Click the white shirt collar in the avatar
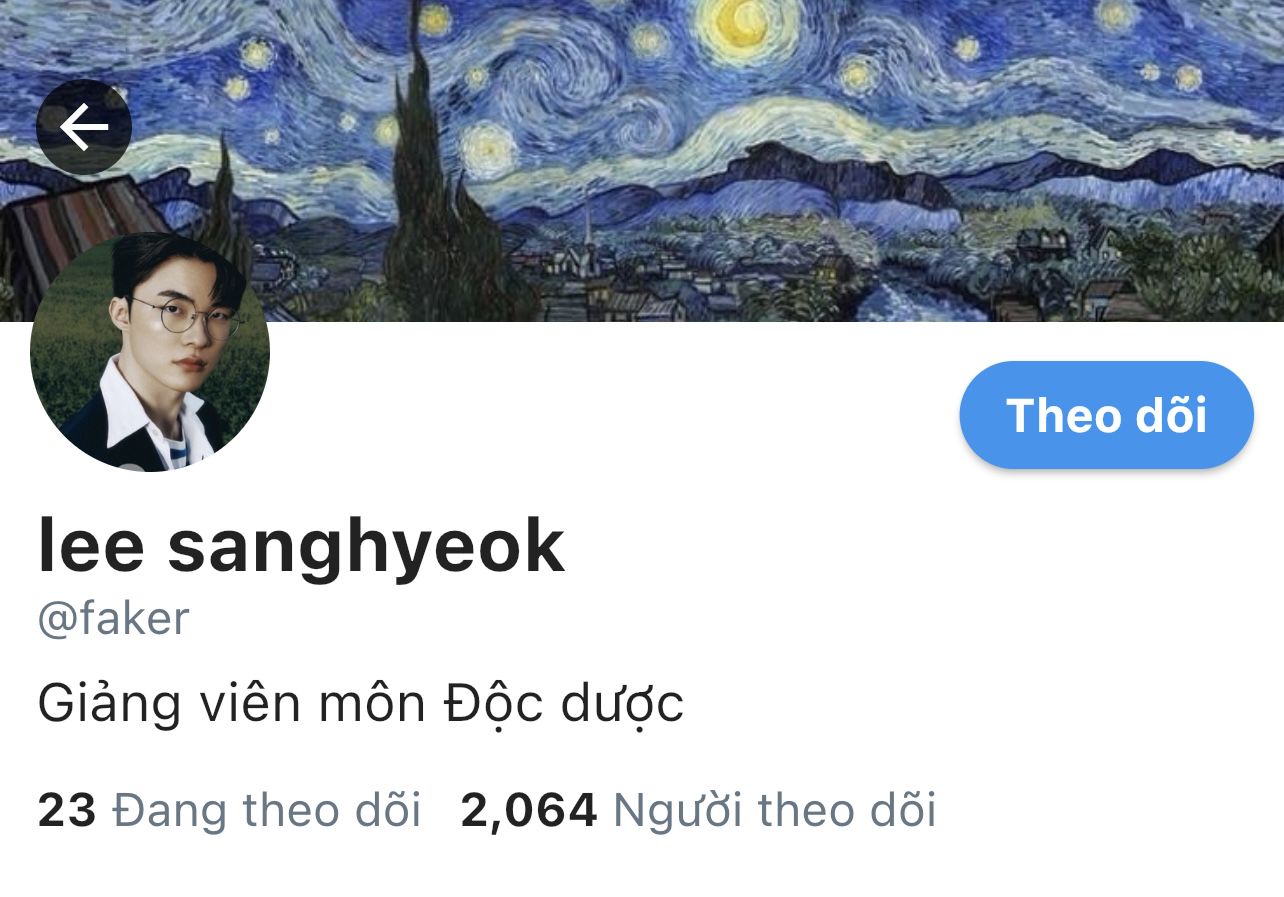1284x897 pixels. (x=130, y=410)
